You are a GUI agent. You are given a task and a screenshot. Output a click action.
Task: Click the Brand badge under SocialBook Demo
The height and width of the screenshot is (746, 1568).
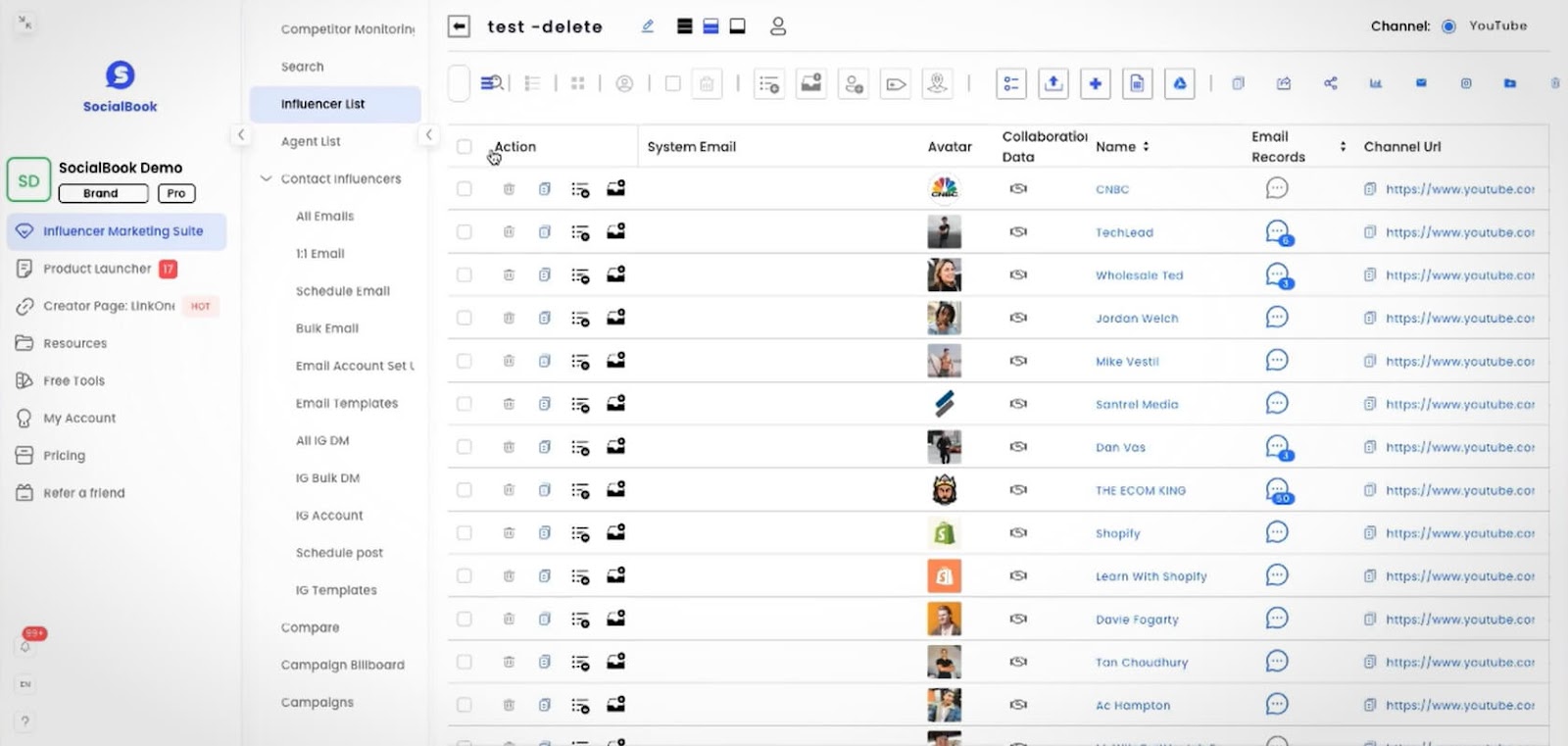click(x=103, y=193)
